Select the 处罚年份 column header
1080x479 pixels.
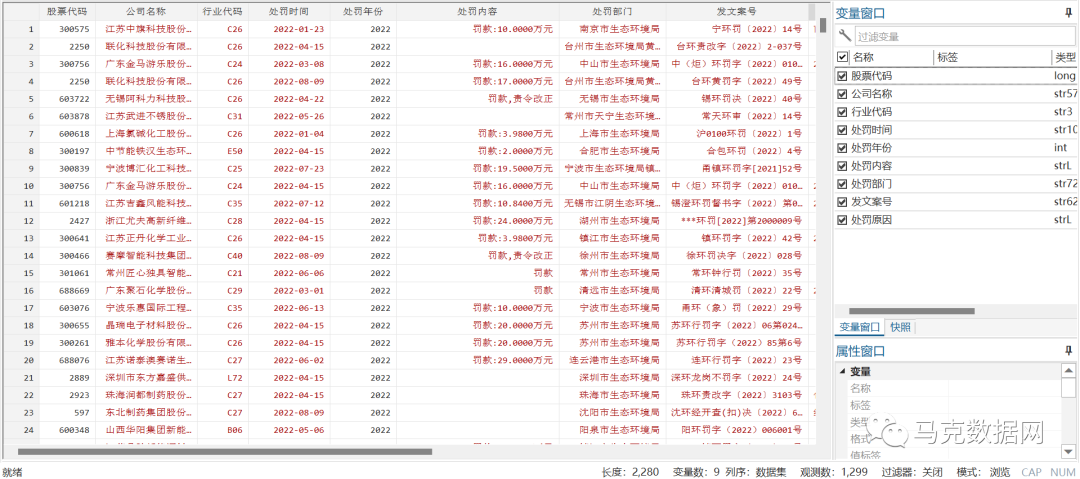click(362, 12)
